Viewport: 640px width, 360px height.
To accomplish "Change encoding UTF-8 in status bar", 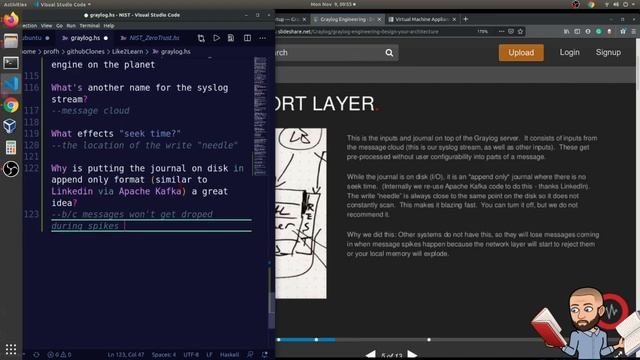I will [191, 355].
